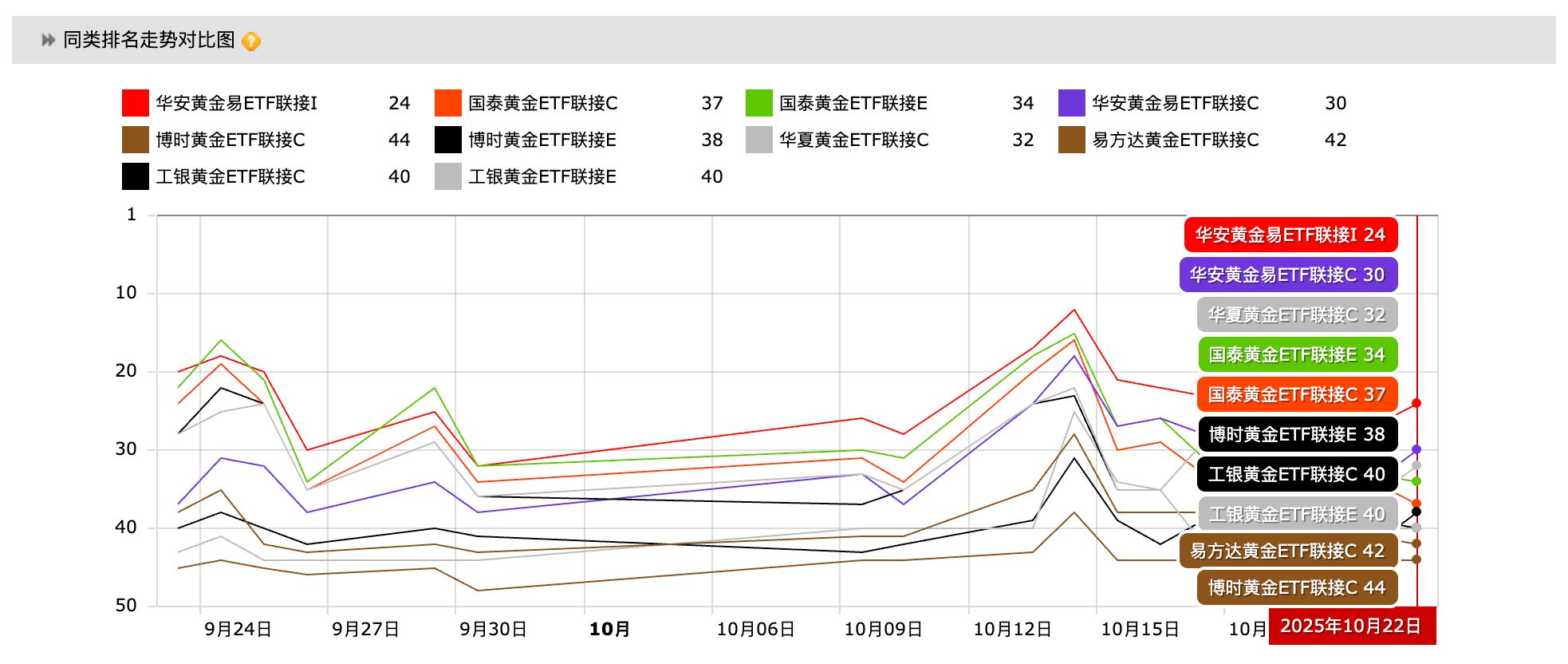
Task: Click the red date label 2025年10月22日
Action: coord(1352,626)
